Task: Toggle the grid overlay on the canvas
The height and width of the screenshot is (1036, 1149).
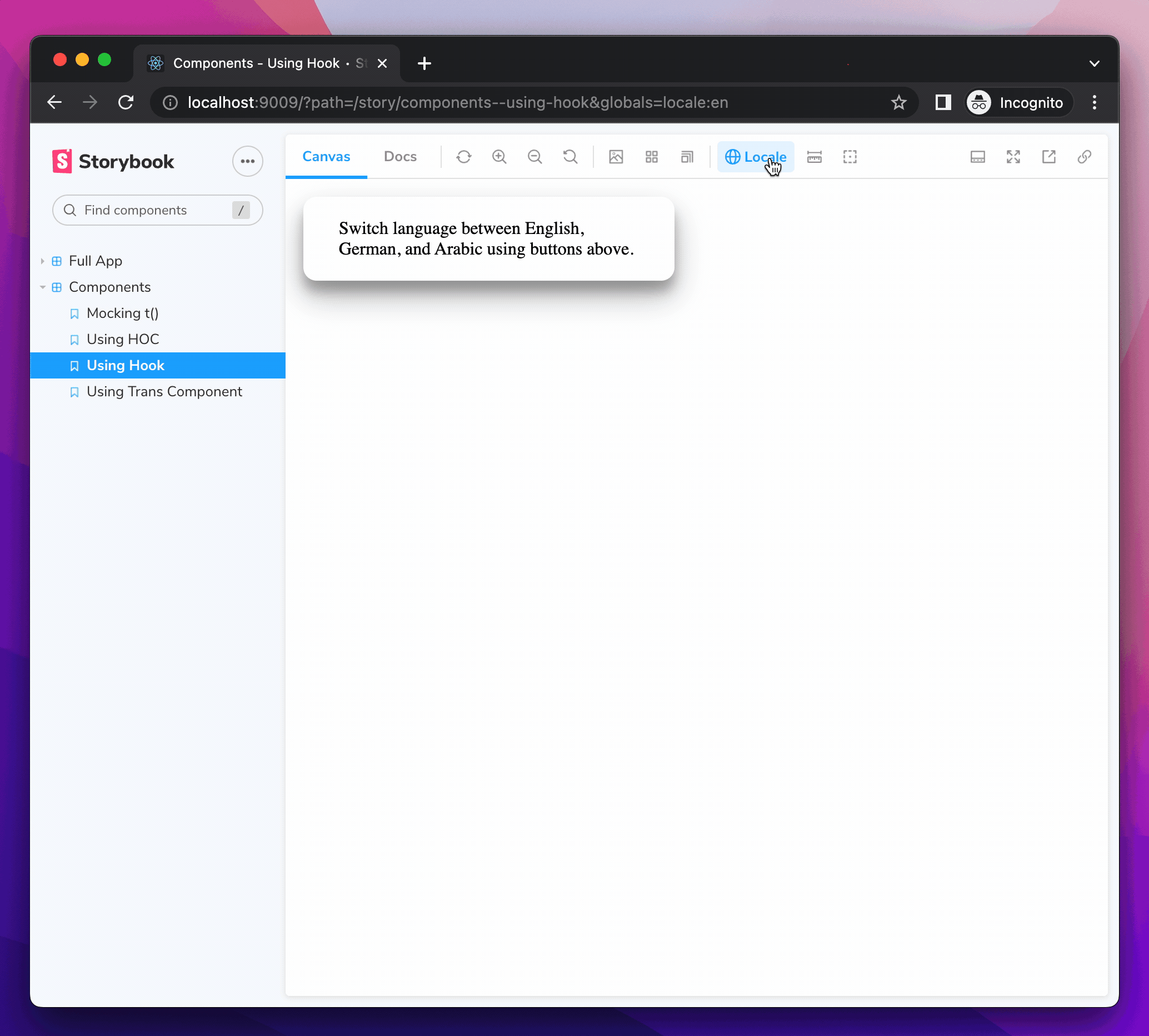Action: (x=651, y=157)
